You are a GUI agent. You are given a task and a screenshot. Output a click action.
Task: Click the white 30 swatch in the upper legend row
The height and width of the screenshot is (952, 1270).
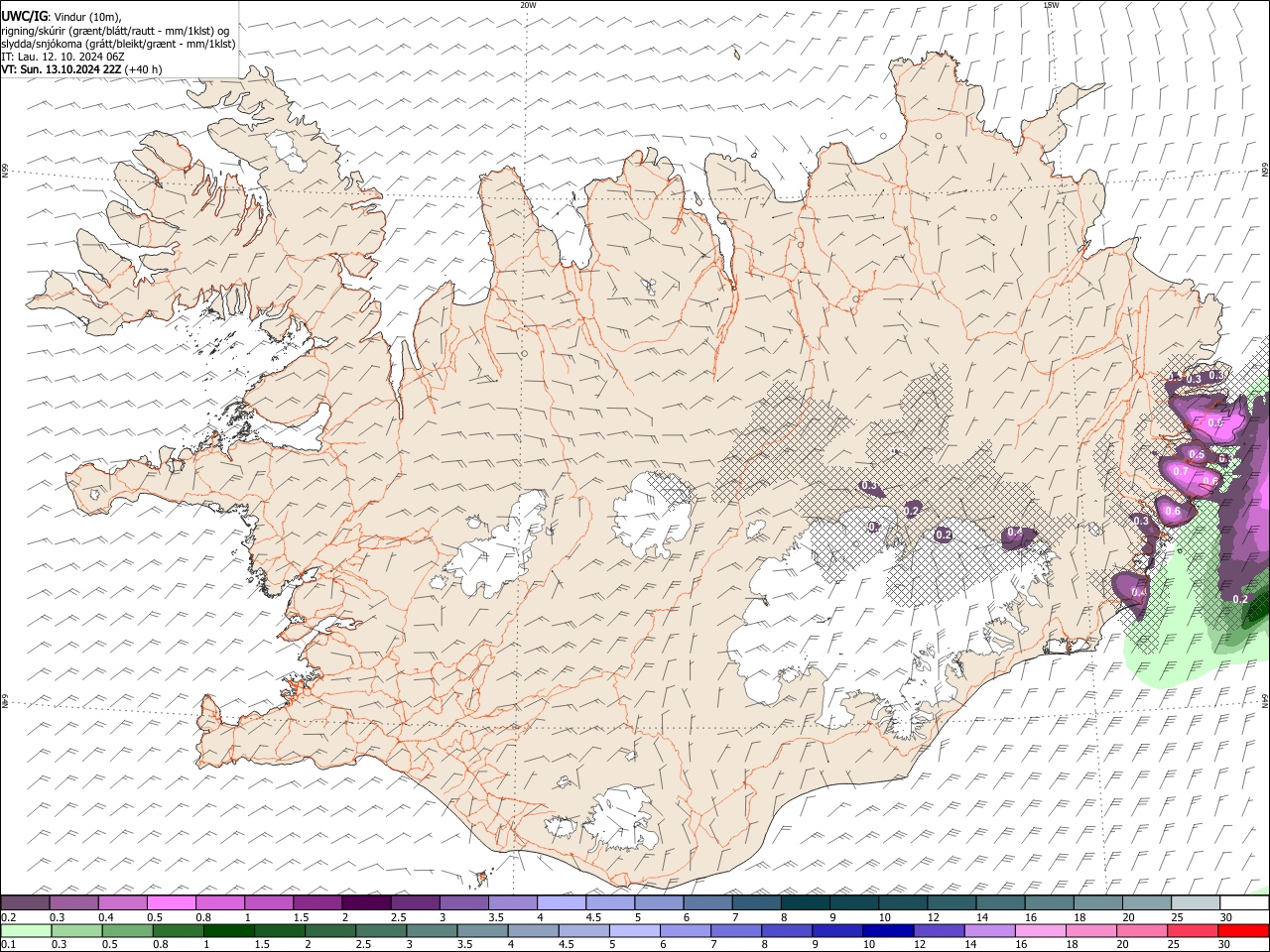coord(1243,903)
